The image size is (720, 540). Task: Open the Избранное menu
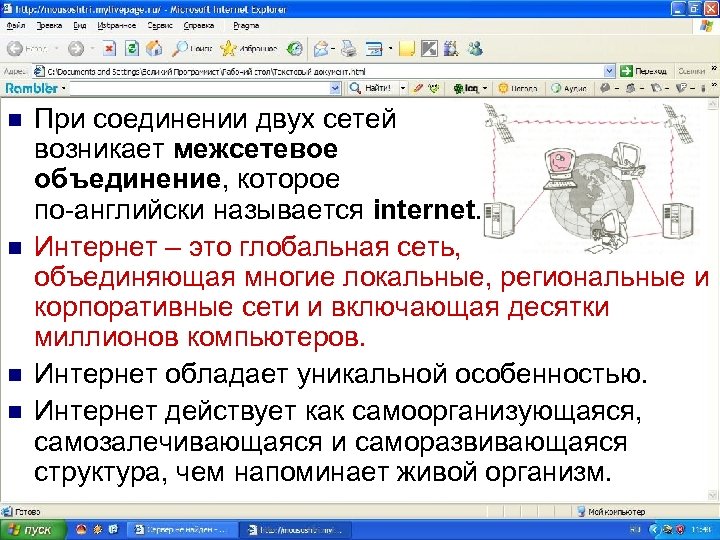117,25
